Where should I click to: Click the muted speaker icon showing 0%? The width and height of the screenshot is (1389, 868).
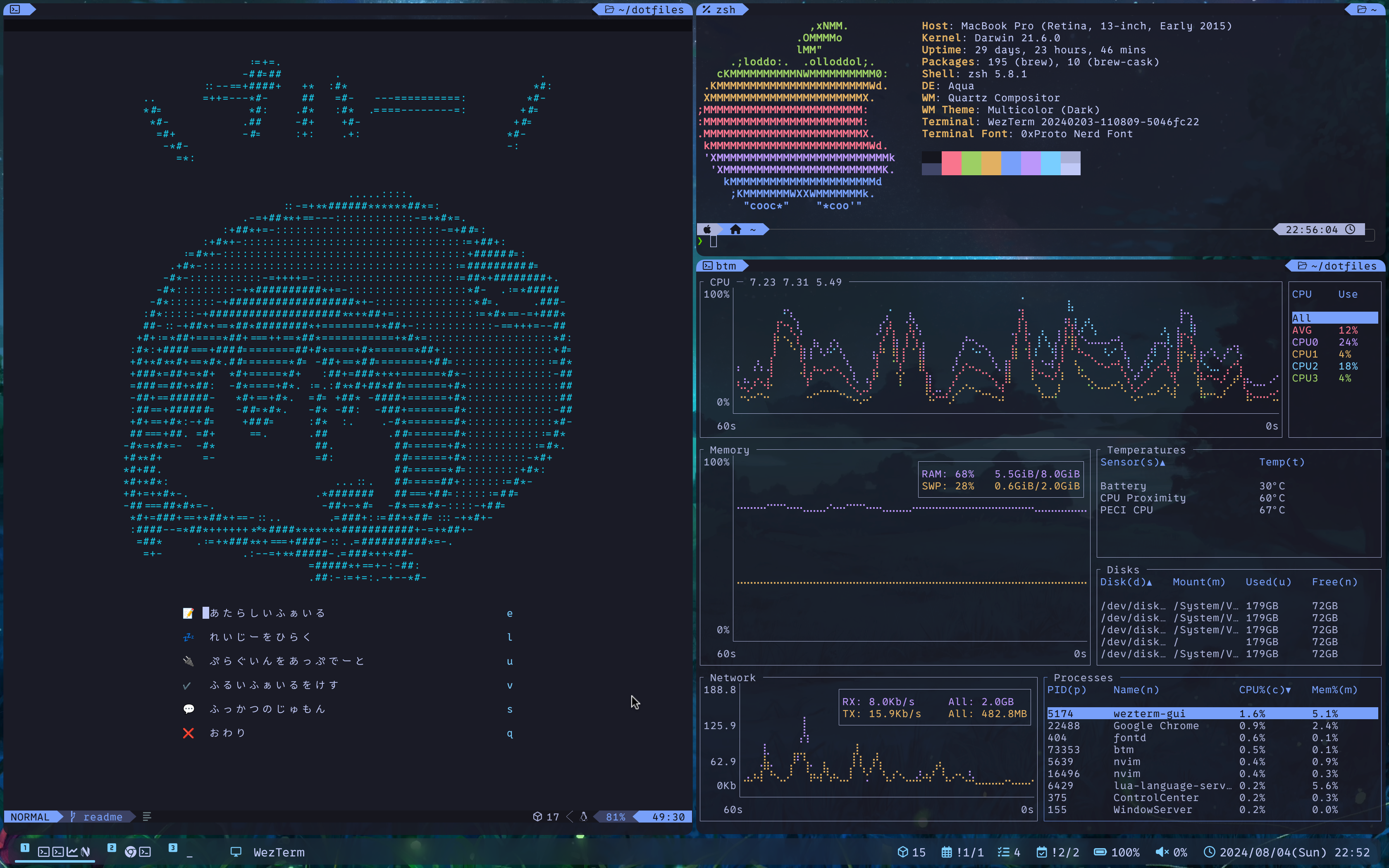(1162, 852)
